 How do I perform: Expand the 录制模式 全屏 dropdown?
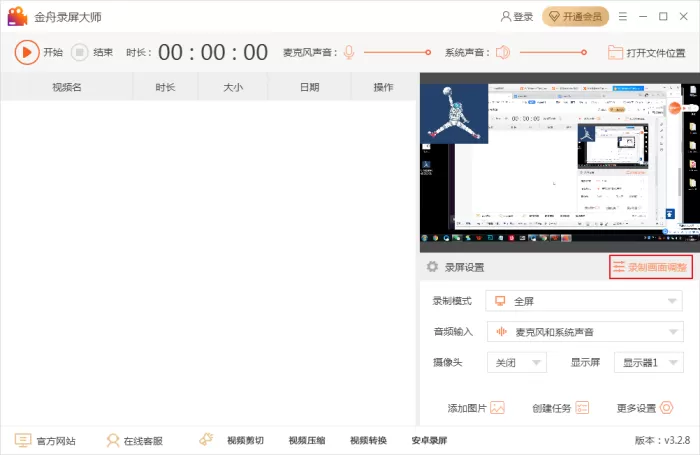(x=584, y=301)
